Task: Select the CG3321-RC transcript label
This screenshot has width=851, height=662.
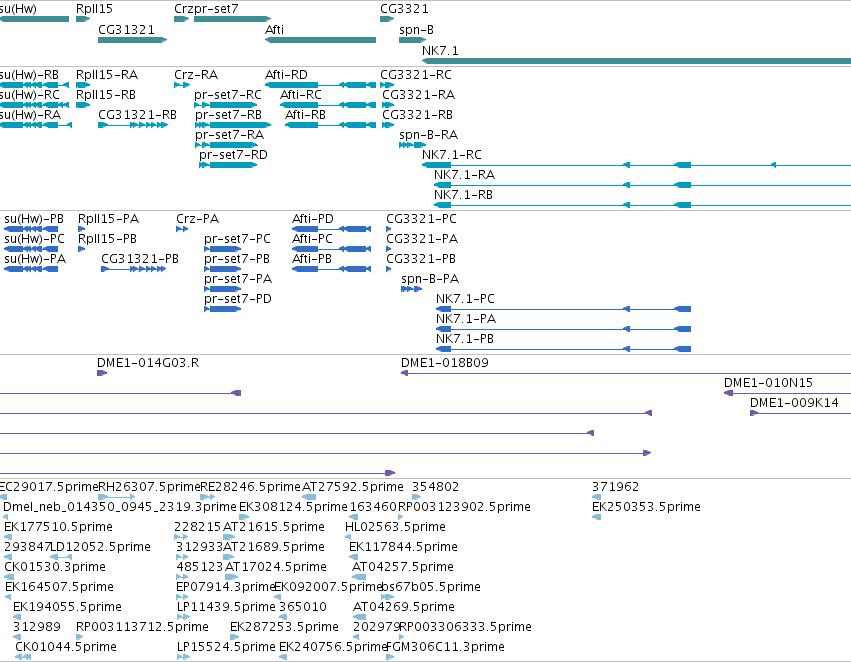Action: tap(416, 75)
